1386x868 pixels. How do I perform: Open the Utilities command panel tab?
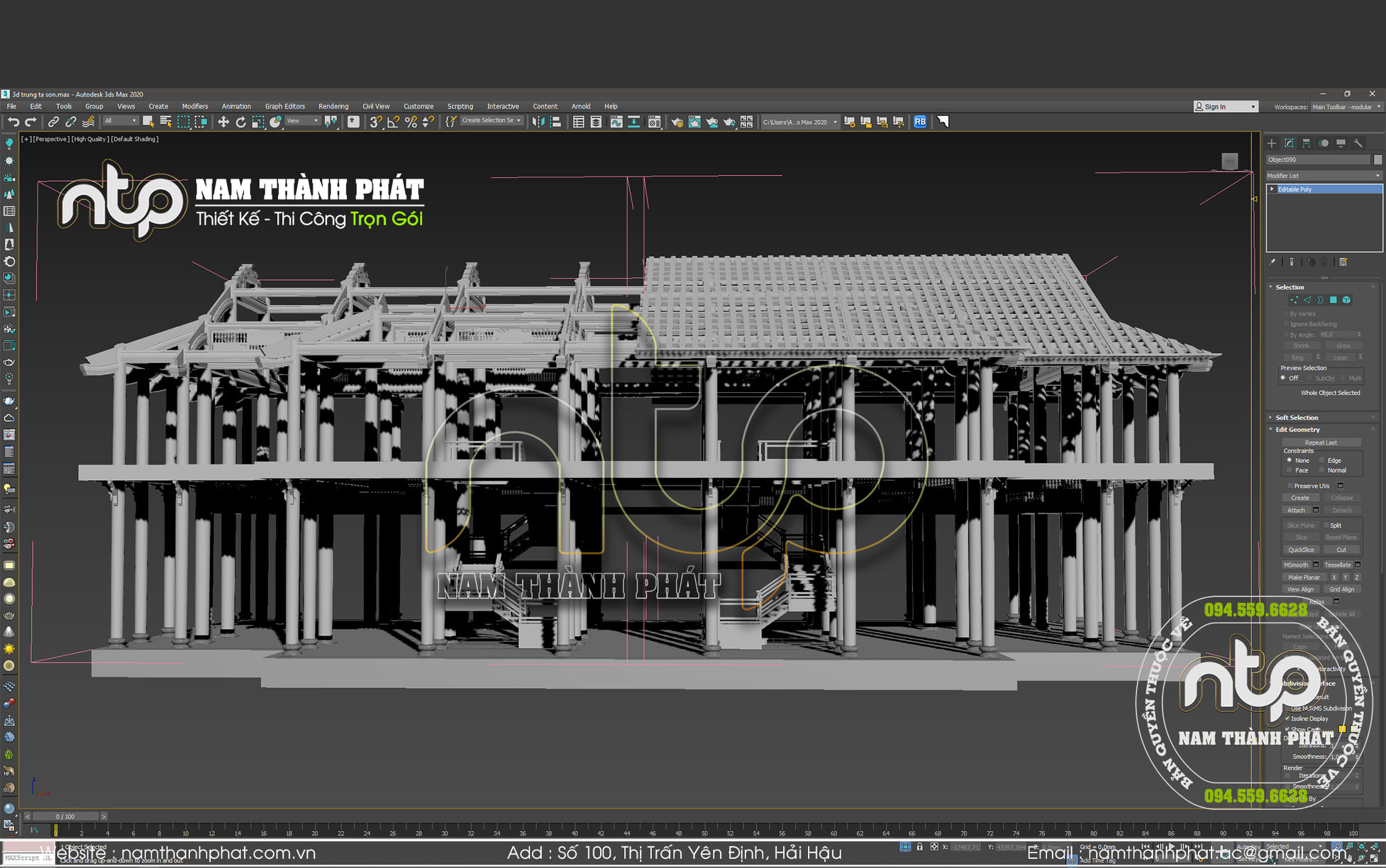click(x=1358, y=143)
